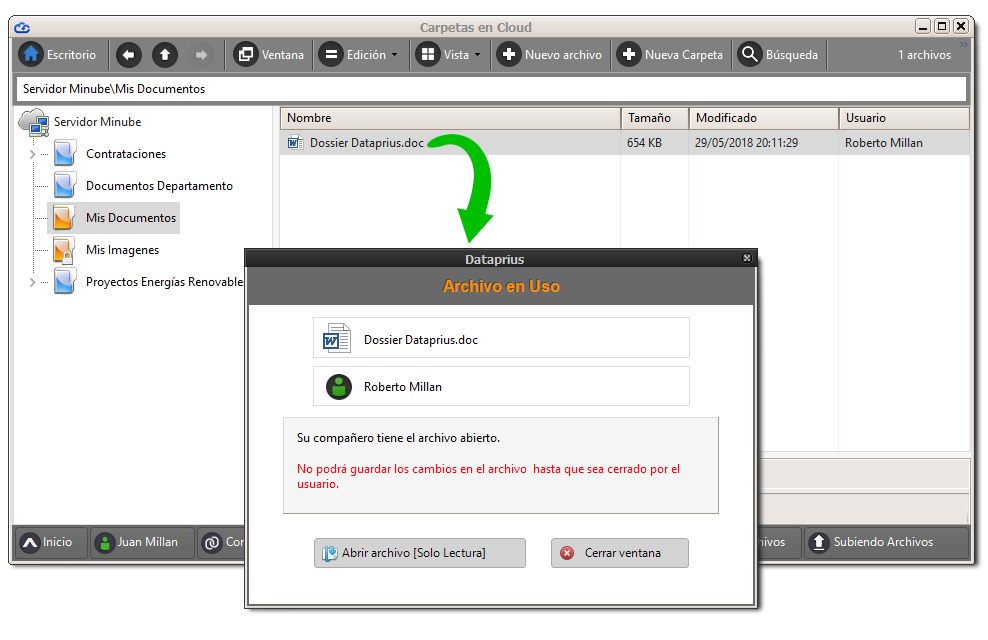Open the Ventana toolbar button
This screenshot has width=988, height=640.
click(269, 55)
